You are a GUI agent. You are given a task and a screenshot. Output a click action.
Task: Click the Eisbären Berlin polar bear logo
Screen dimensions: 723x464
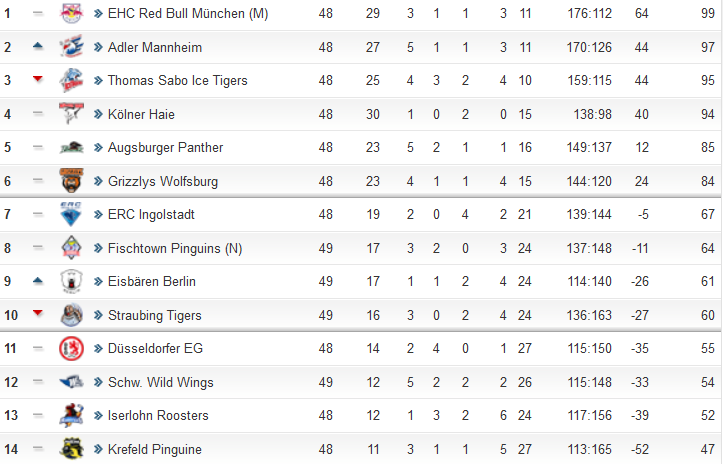71,281
